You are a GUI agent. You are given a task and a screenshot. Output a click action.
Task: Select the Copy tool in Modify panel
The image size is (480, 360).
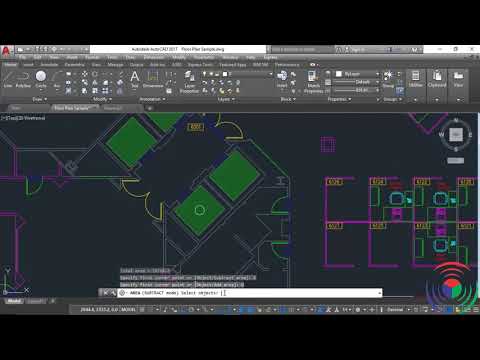[x=85, y=82]
